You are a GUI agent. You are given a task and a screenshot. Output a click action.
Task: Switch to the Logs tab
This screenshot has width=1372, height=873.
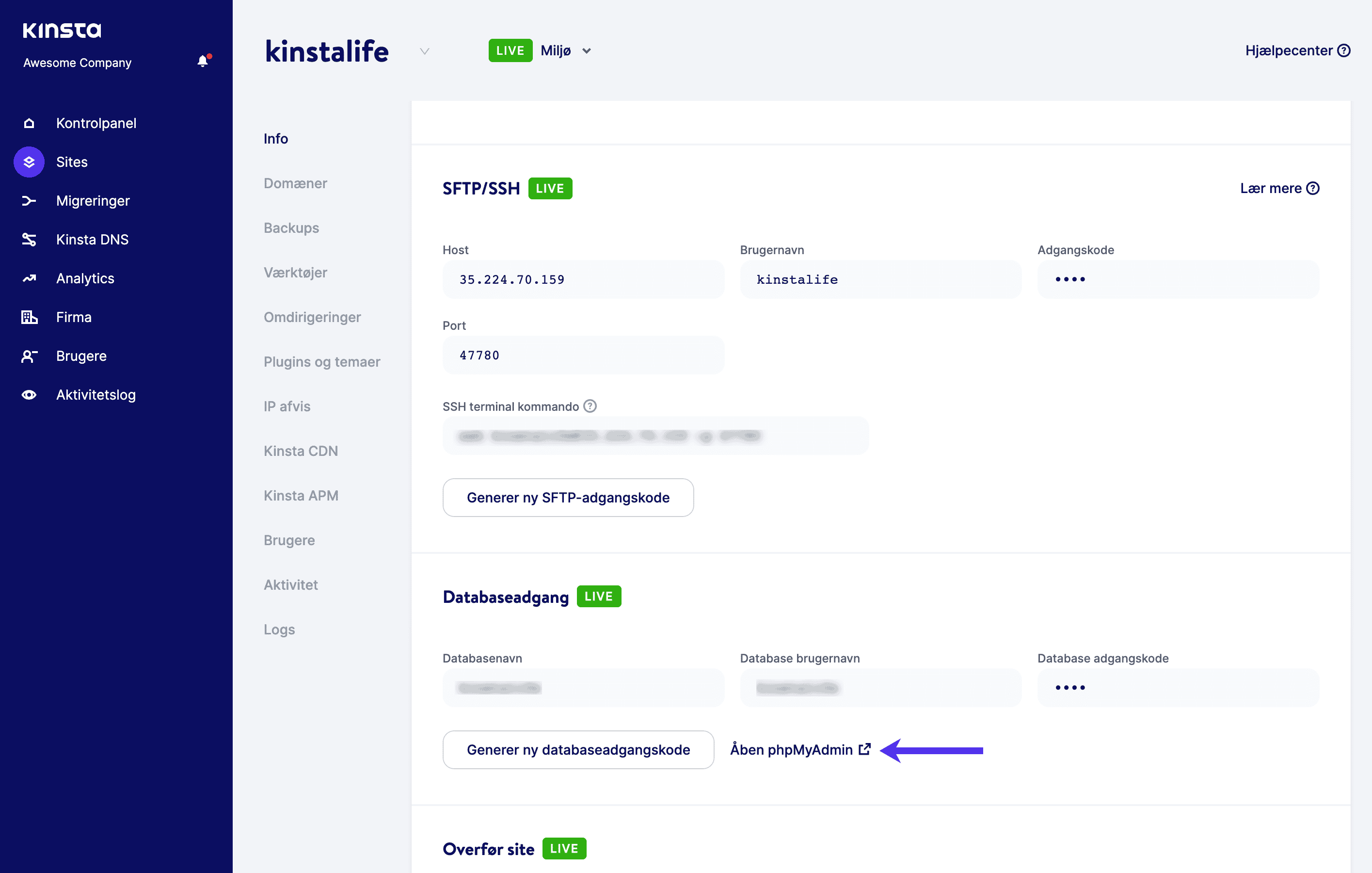click(x=279, y=629)
